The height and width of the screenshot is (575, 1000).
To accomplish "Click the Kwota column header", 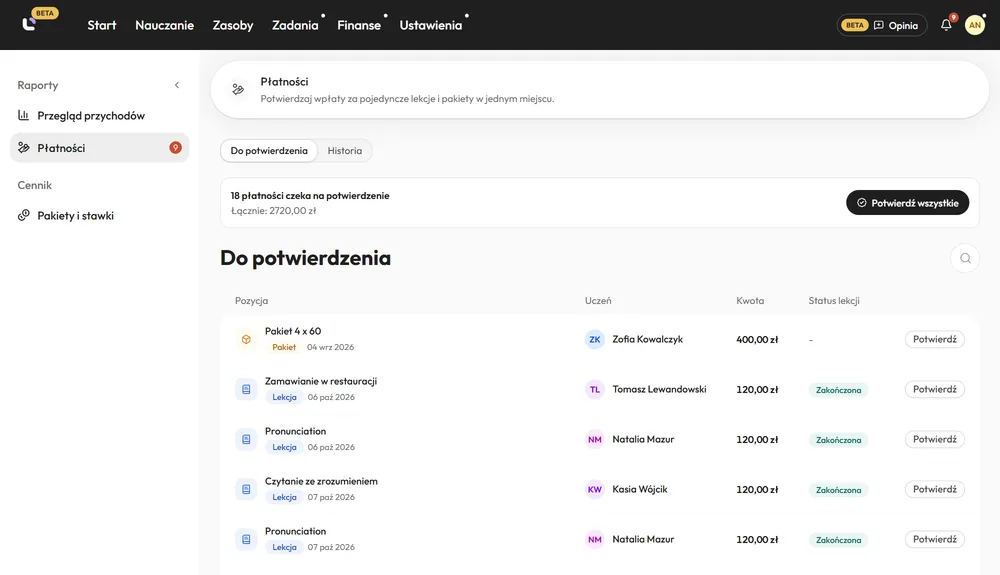I will coord(750,301).
